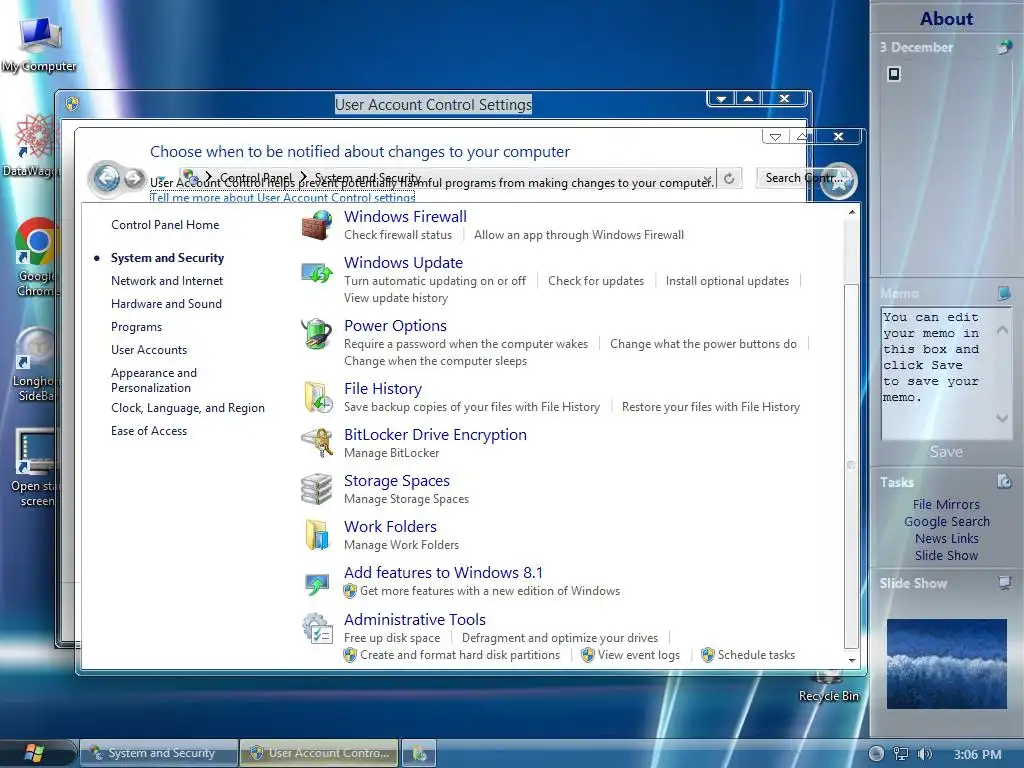Switch to the System and Security taskbar button
Viewport: 1024px width, 768px height.
(159, 753)
